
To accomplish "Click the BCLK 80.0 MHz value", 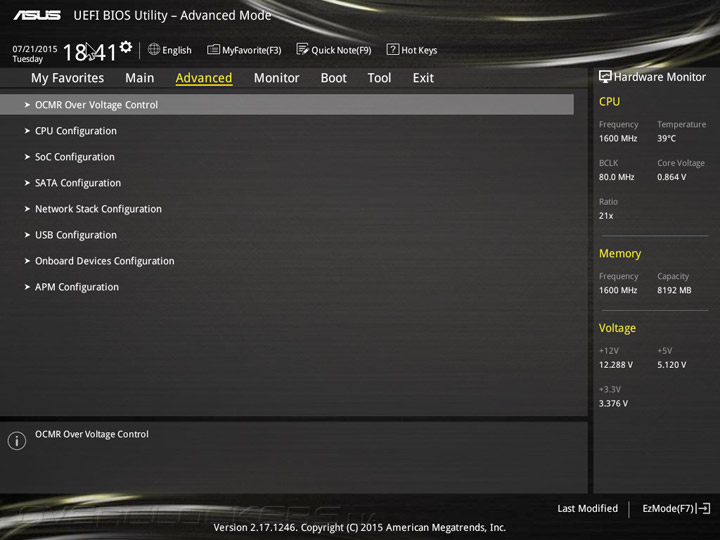I will point(617,177).
